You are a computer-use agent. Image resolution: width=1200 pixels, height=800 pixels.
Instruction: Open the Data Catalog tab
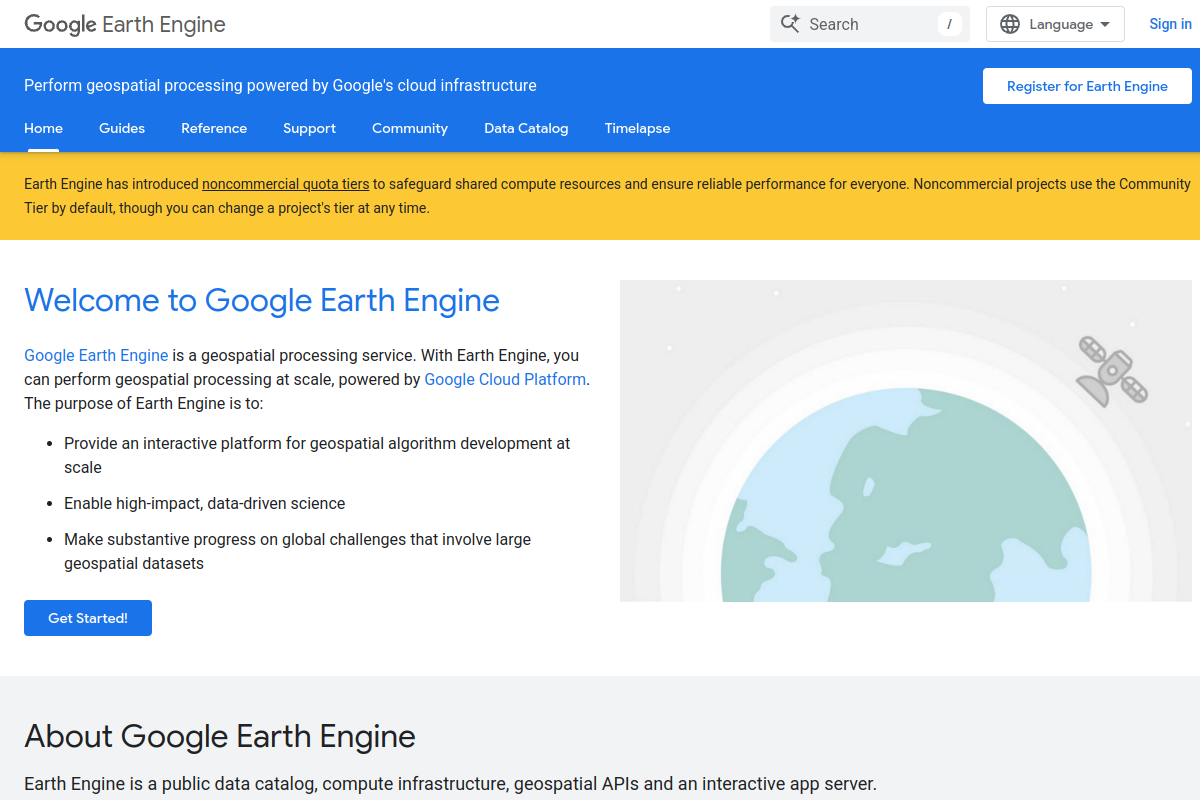click(x=526, y=128)
